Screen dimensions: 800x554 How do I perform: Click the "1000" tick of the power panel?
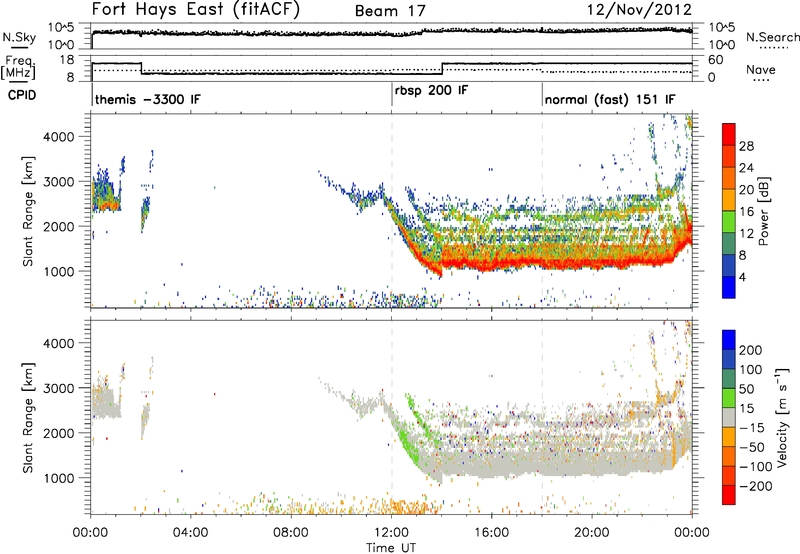pyautogui.click(x=59, y=271)
